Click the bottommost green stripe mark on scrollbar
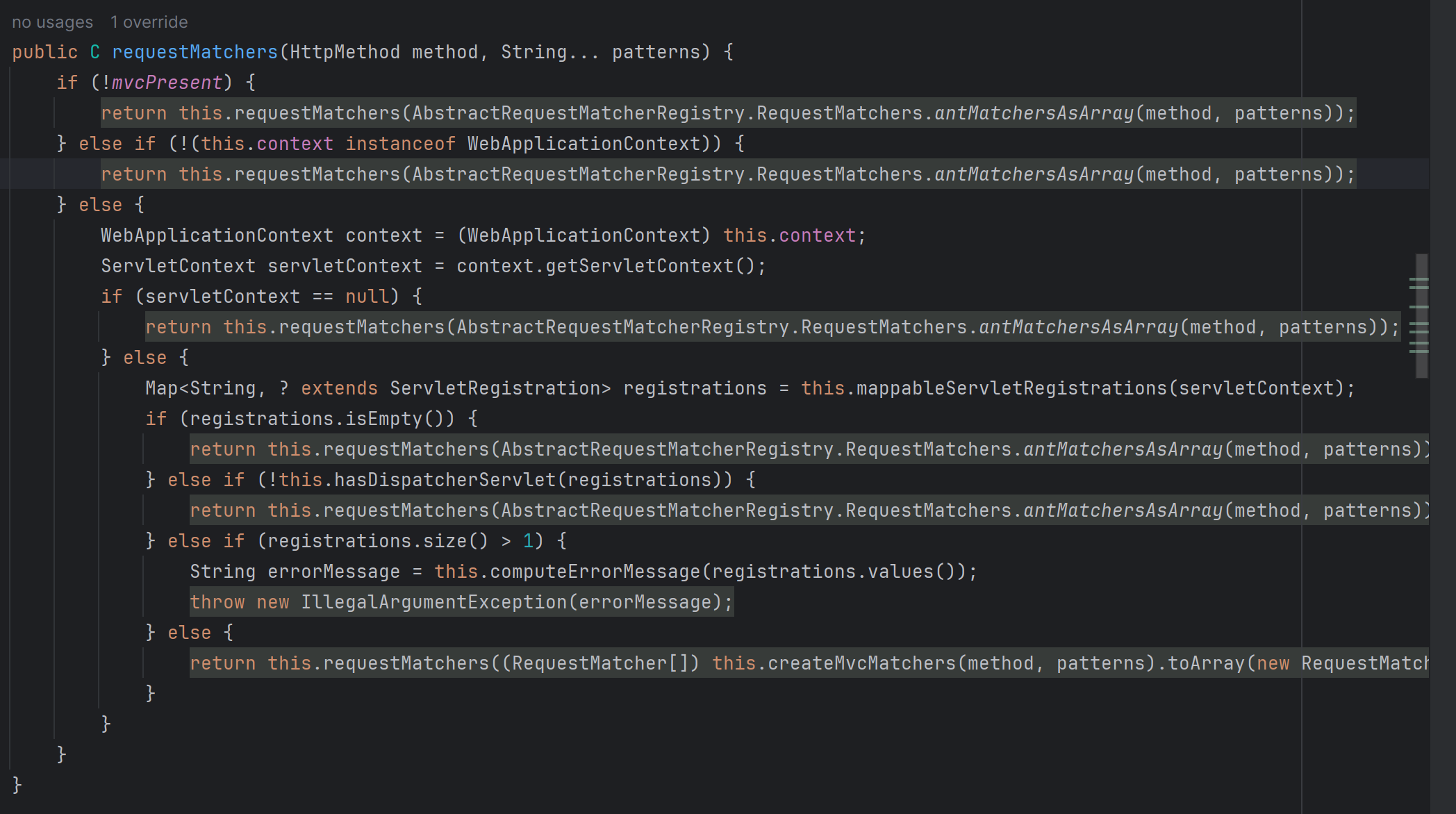Image resolution: width=1456 pixels, height=814 pixels. [x=1418, y=351]
